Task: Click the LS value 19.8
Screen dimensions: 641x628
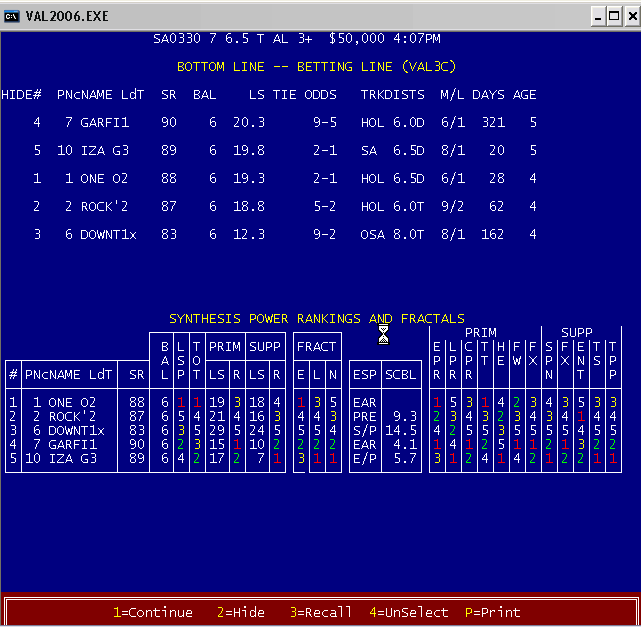Action: pyautogui.click(x=249, y=150)
